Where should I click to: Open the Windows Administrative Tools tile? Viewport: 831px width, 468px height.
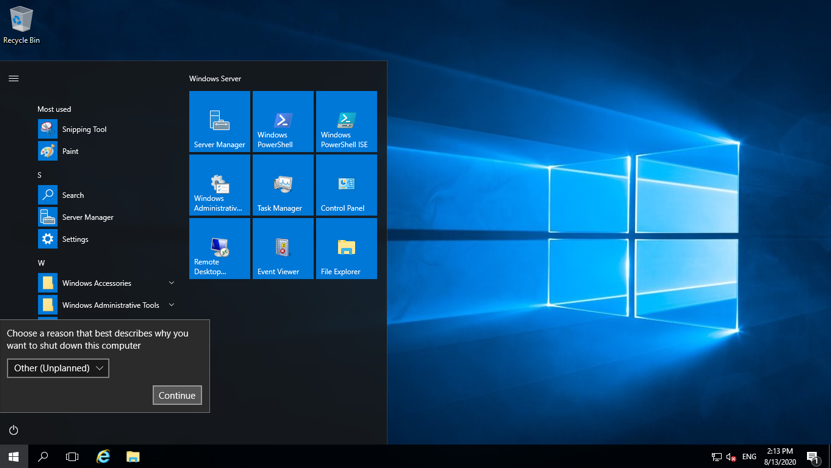coord(219,186)
